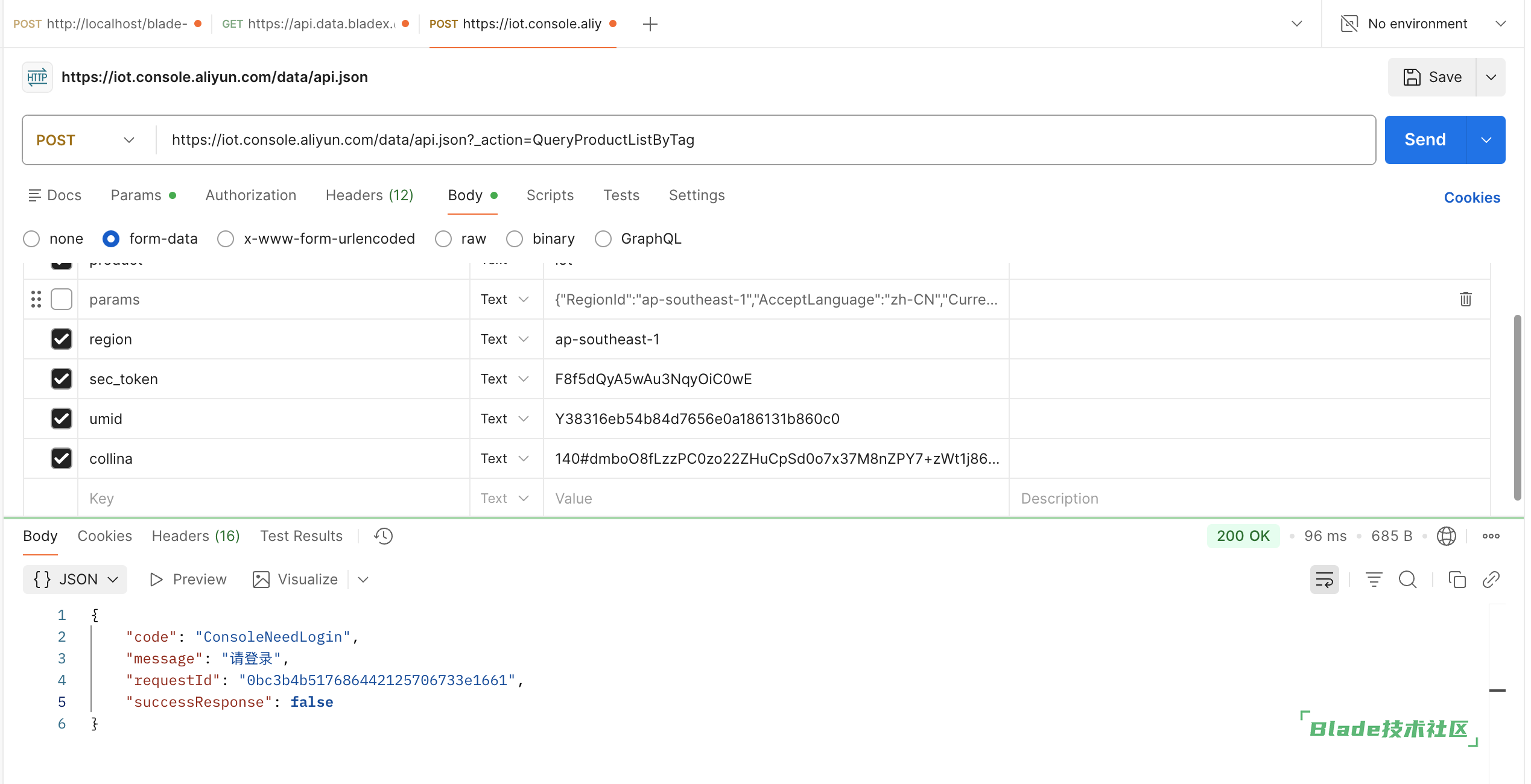Add a new request tab with plus icon

(x=650, y=24)
